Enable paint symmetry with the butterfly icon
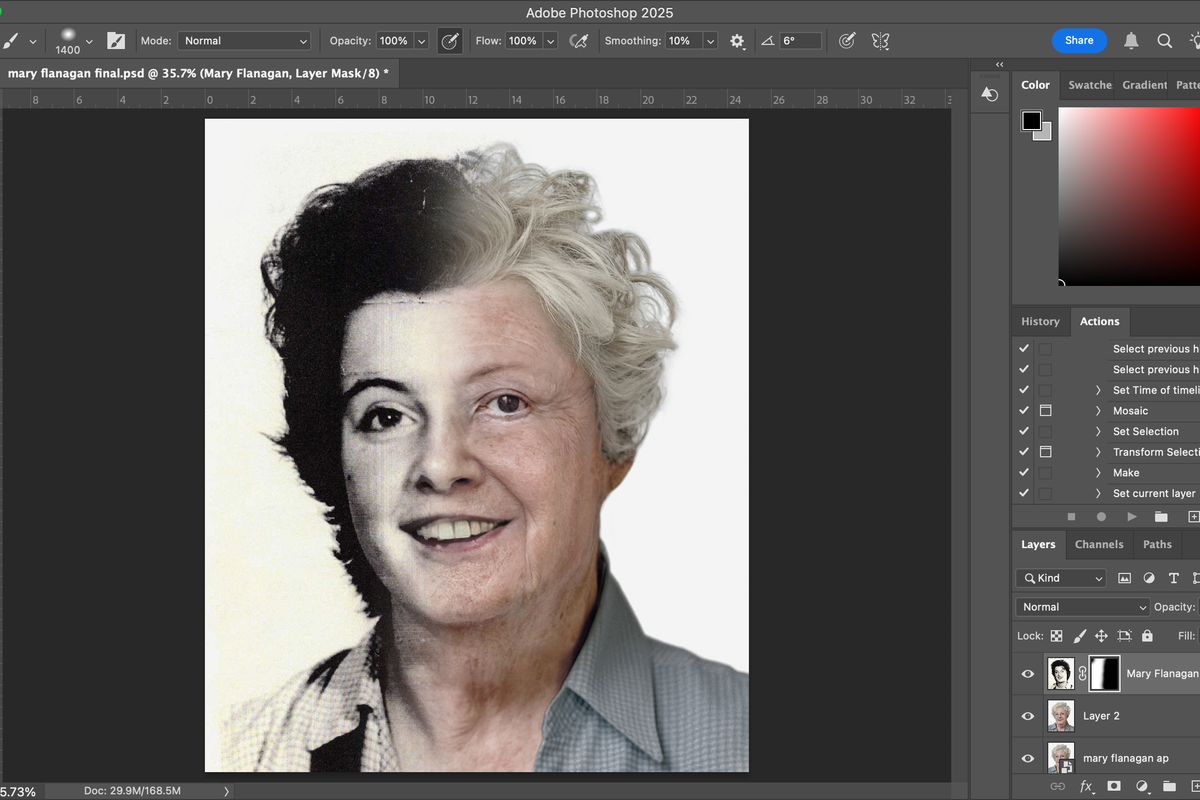The image size is (1200, 800). point(882,41)
